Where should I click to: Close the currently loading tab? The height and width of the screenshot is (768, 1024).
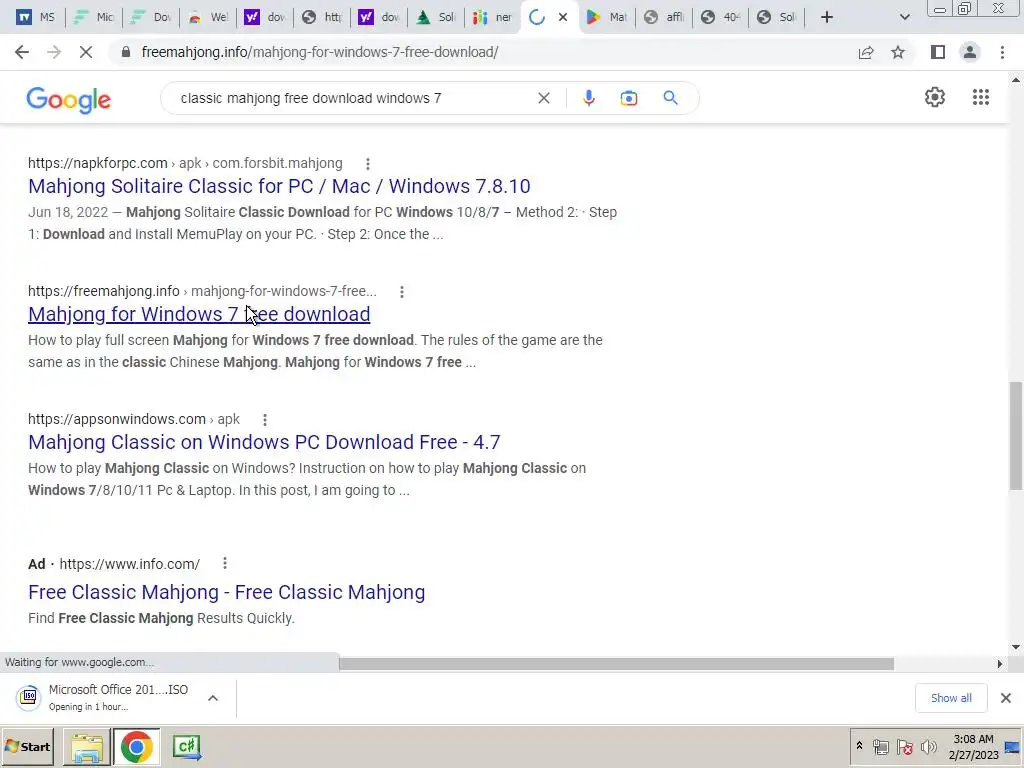563,17
